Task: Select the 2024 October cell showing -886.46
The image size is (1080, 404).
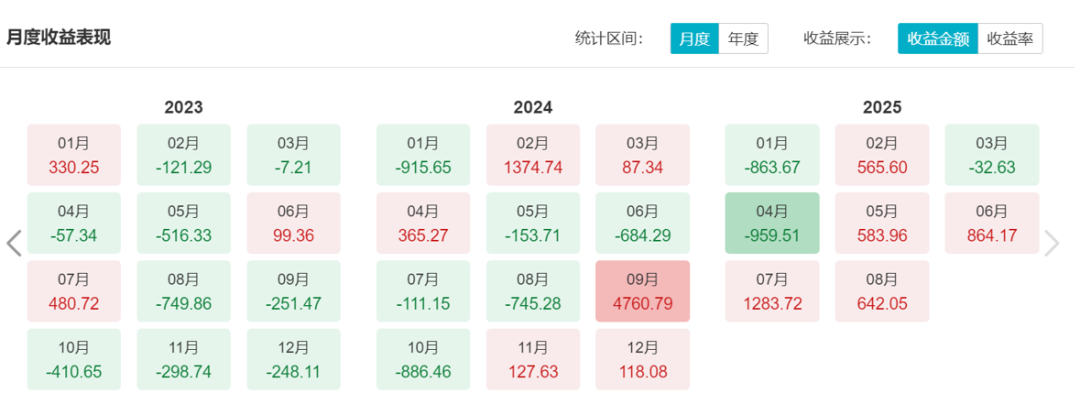Action: coord(423,359)
